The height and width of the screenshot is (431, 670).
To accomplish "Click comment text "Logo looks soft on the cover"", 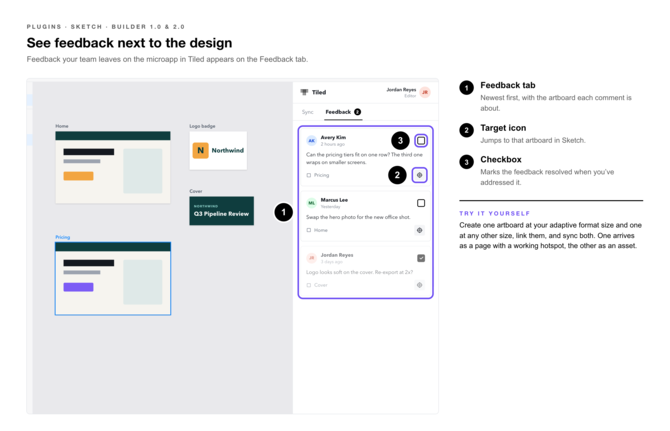I will point(359,272).
